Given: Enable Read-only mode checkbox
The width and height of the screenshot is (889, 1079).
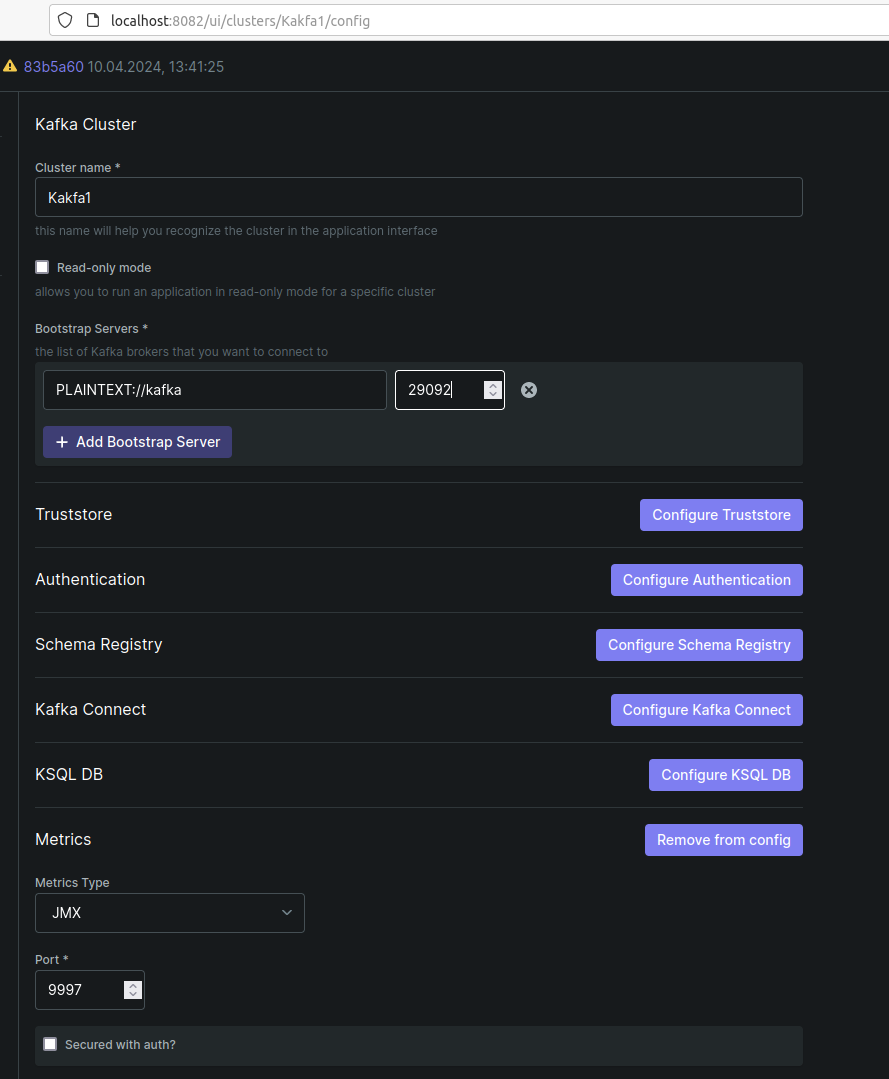Looking at the screenshot, I should [42, 267].
